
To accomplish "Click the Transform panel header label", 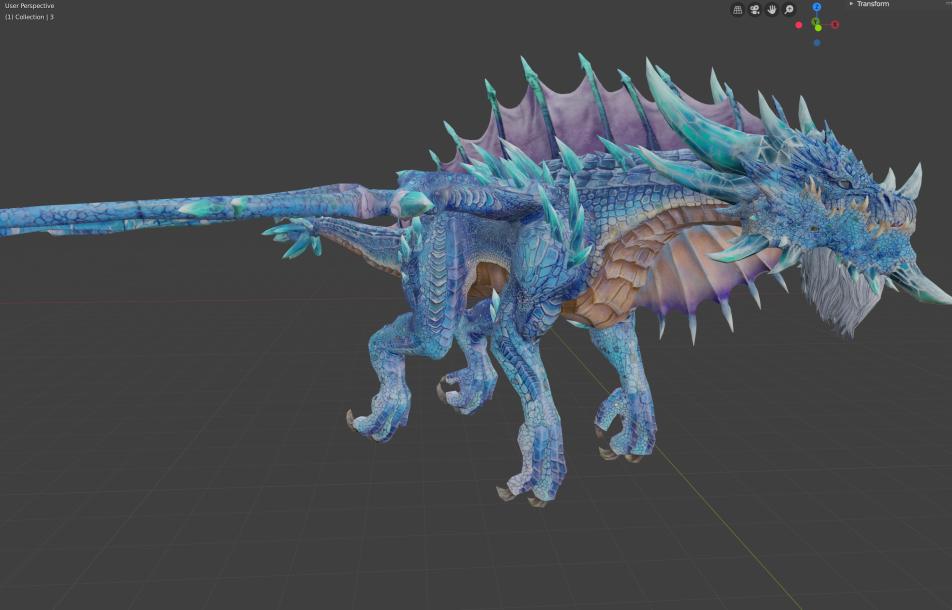I will click(873, 4).
